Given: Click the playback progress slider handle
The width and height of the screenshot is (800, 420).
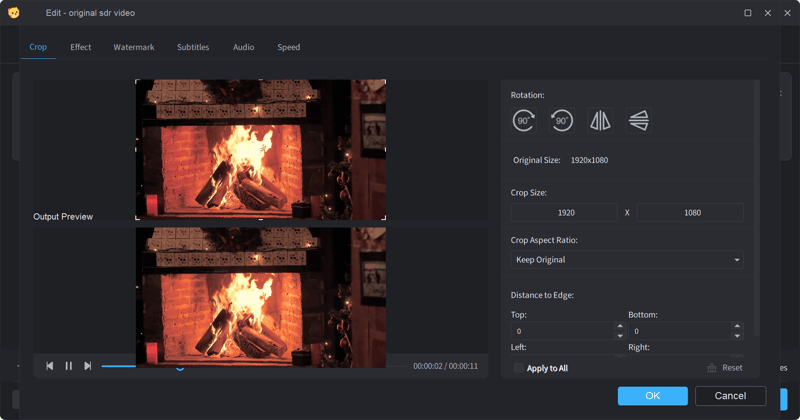Looking at the screenshot, I should 180,367.
